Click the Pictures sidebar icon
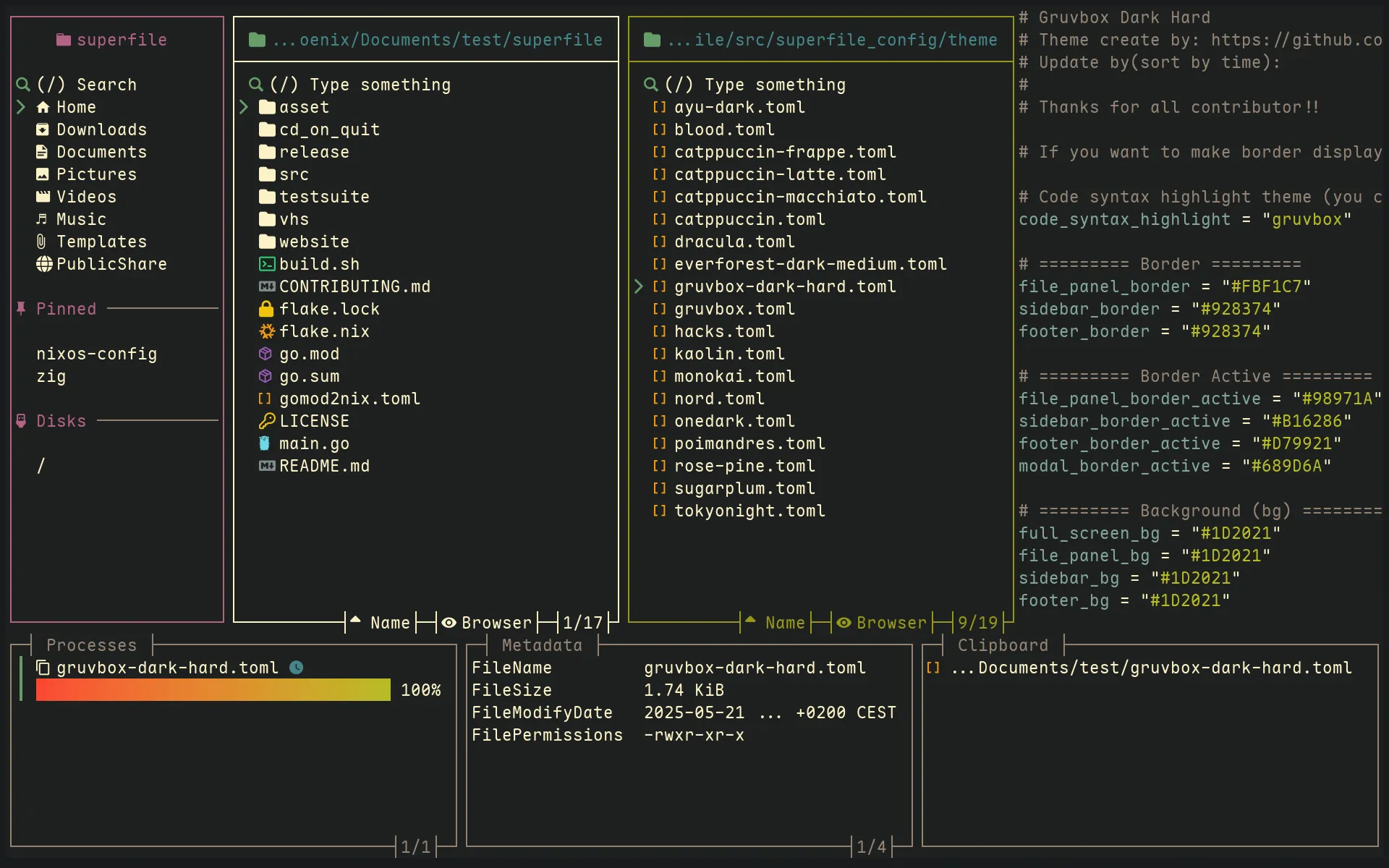Screen dimensions: 1389x868 [42, 174]
